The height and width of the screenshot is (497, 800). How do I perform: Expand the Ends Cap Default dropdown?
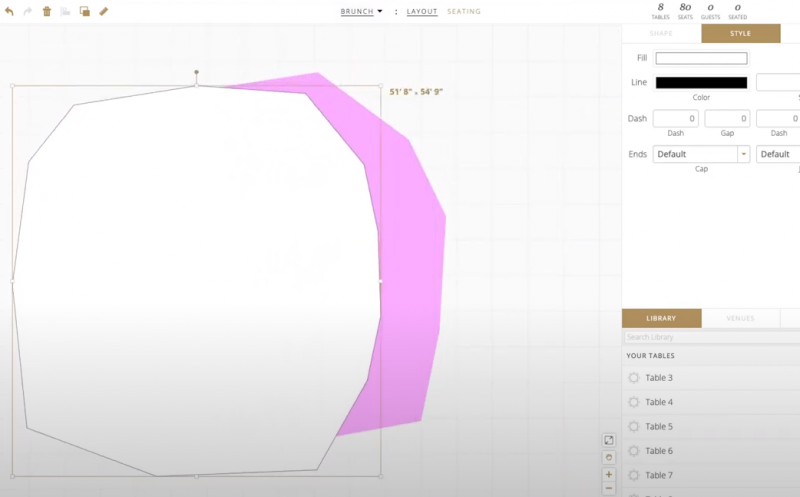click(x=700, y=154)
